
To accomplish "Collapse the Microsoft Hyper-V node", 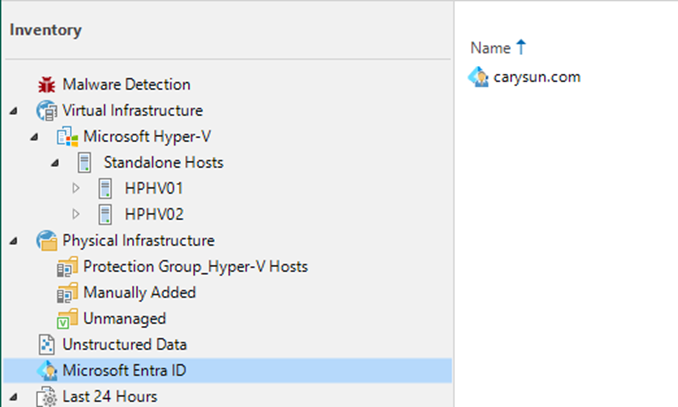I will (x=35, y=137).
